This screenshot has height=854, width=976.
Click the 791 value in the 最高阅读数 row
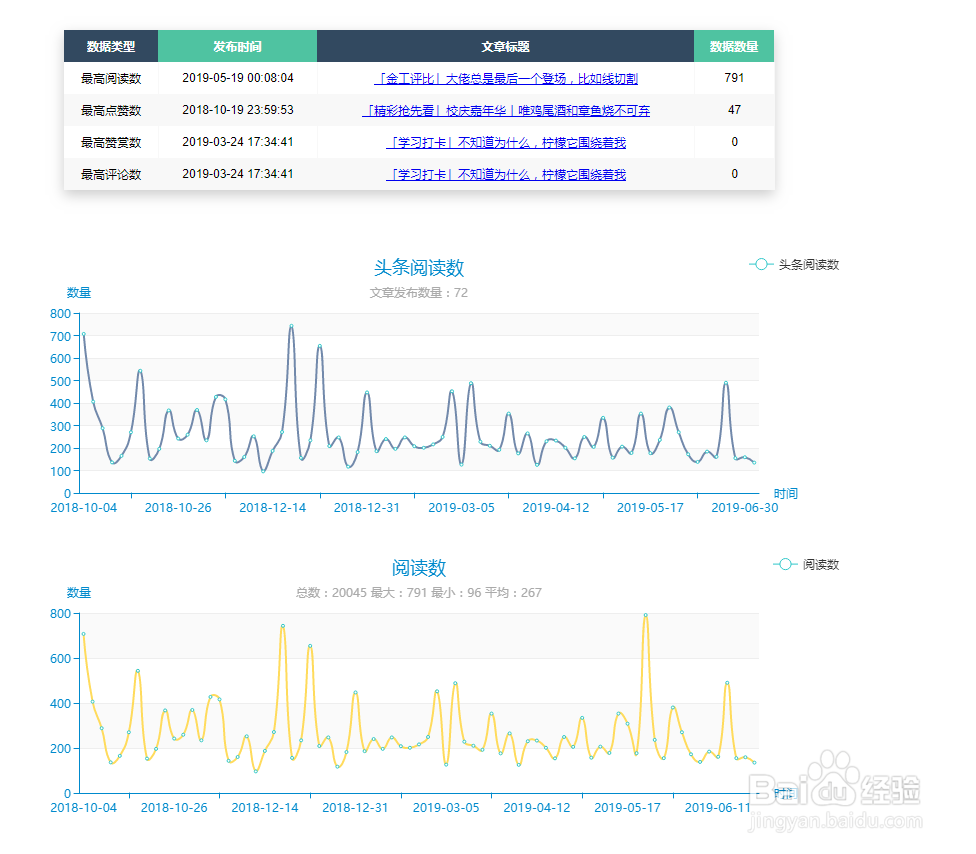tap(734, 78)
